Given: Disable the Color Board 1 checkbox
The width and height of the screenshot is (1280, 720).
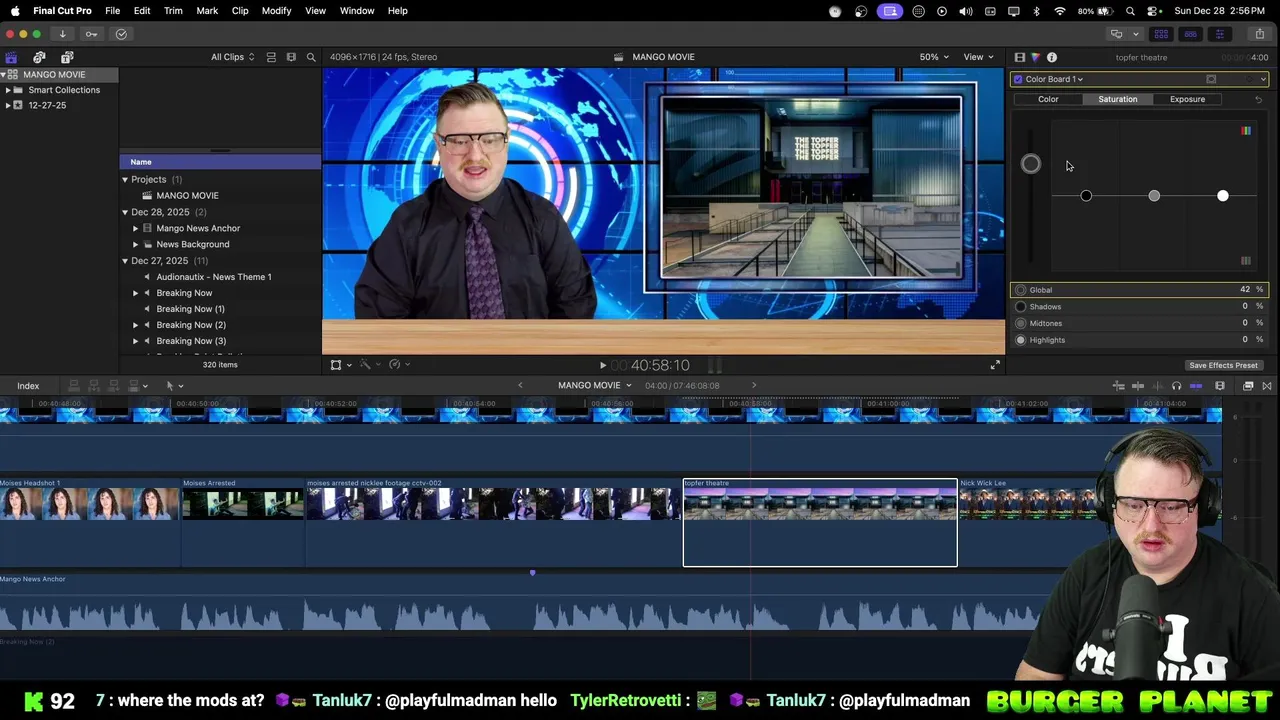Looking at the screenshot, I should (x=1018, y=79).
